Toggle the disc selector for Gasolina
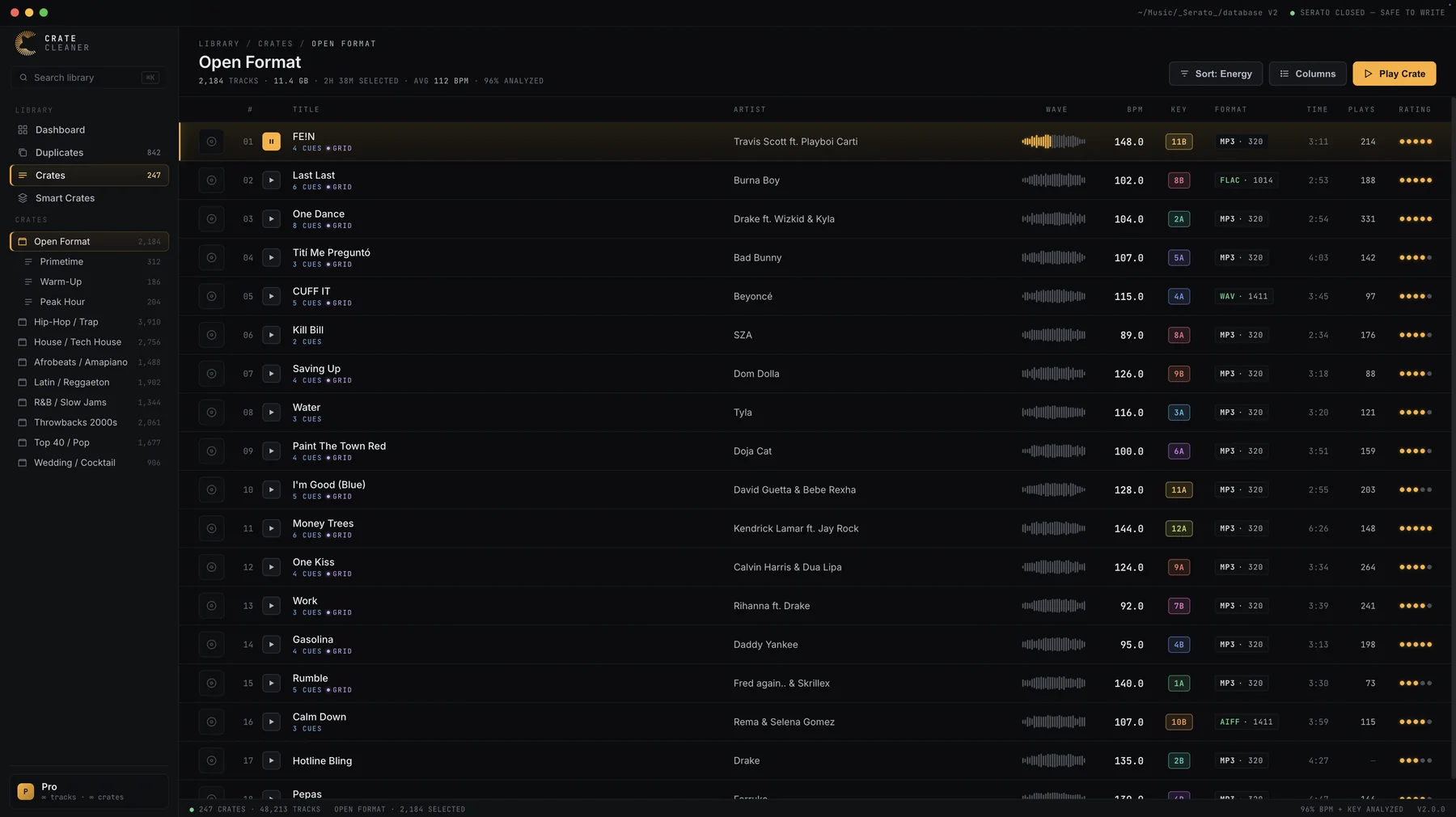This screenshot has height=817, width=1456. click(x=211, y=645)
